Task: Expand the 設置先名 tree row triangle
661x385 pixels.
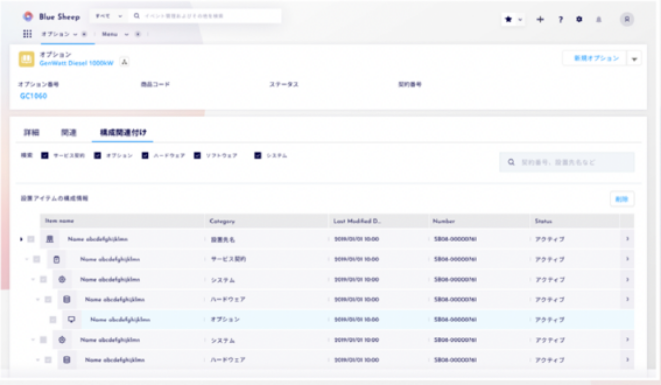Action: [21, 239]
